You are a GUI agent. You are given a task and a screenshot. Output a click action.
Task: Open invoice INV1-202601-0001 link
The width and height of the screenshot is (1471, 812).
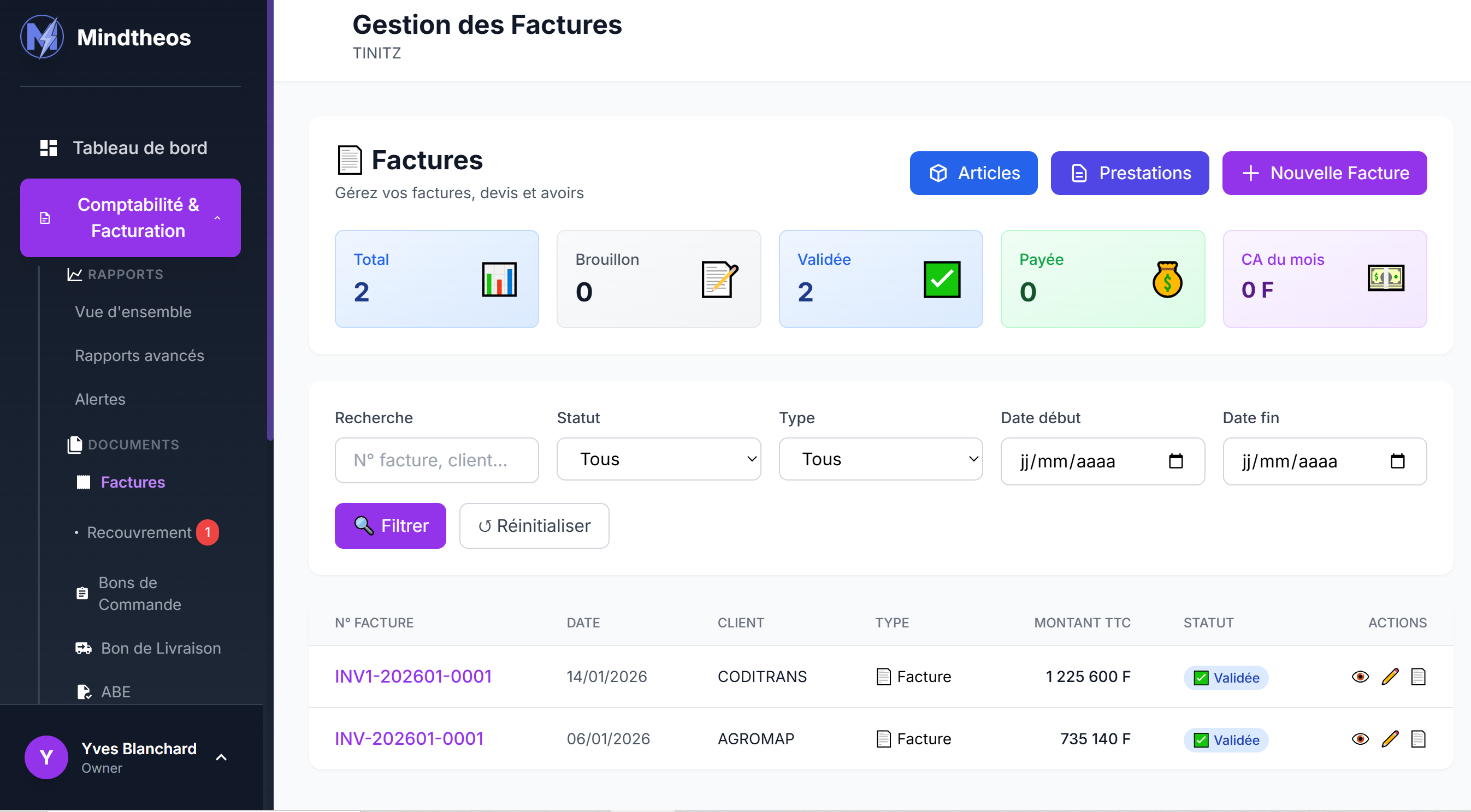coord(413,676)
